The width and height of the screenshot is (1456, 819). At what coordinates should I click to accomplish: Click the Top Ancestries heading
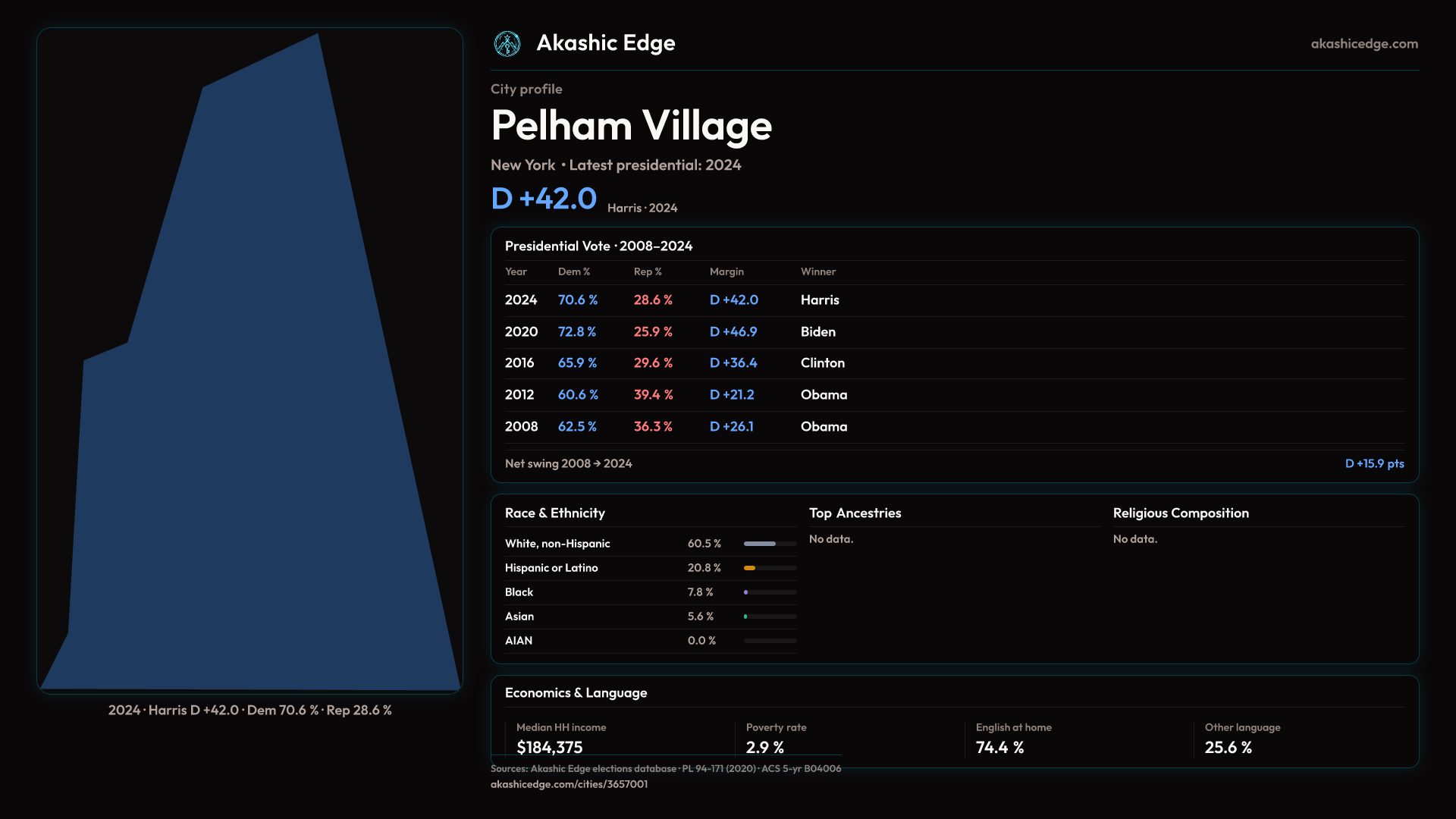(855, 513)
